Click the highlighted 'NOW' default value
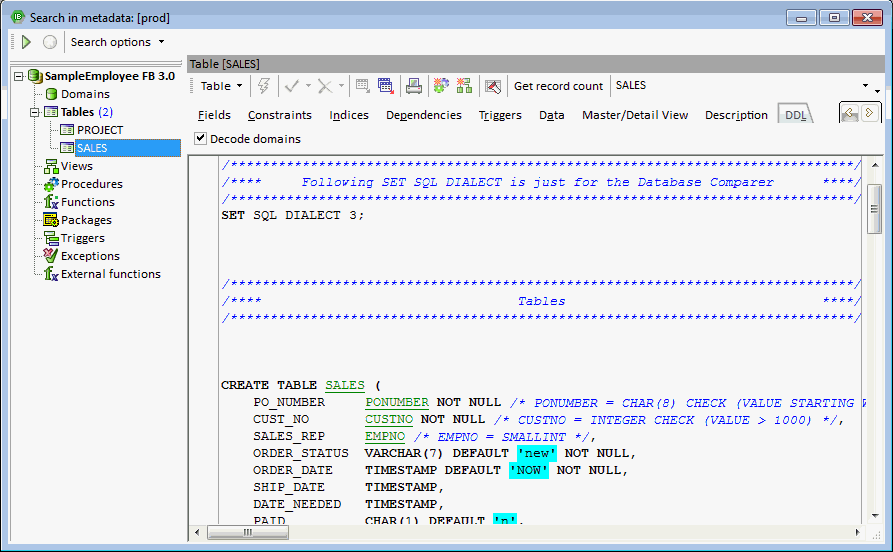893x552 pixels. point(529,471)
